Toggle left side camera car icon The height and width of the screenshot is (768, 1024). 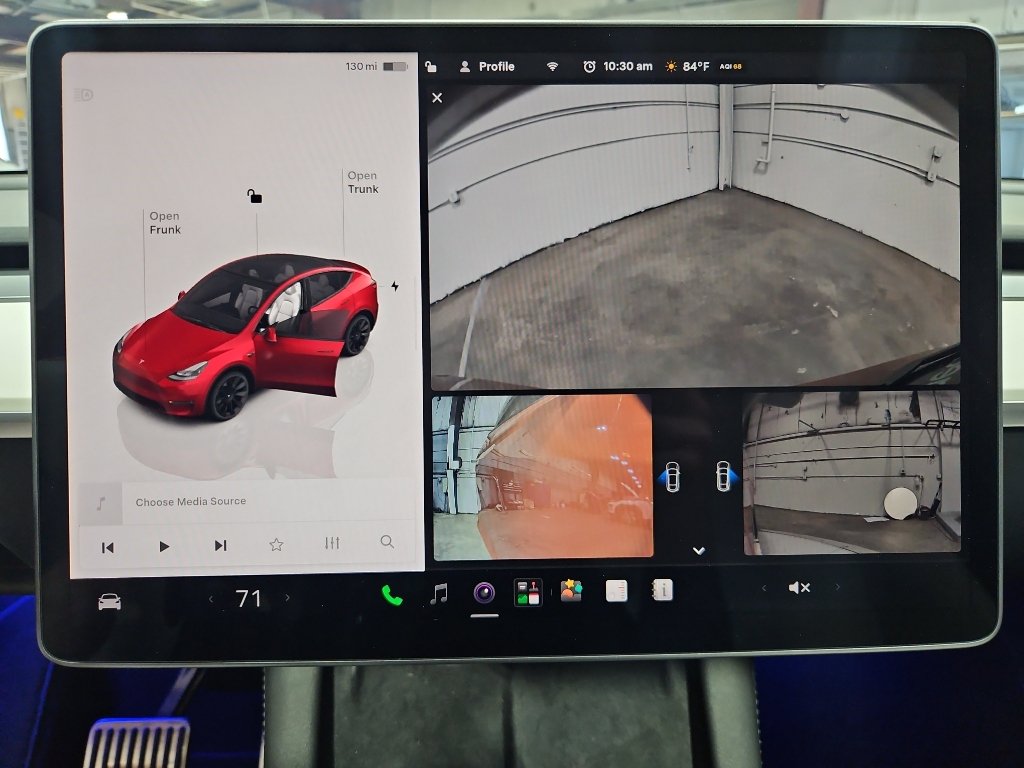(x=671, y=477)
